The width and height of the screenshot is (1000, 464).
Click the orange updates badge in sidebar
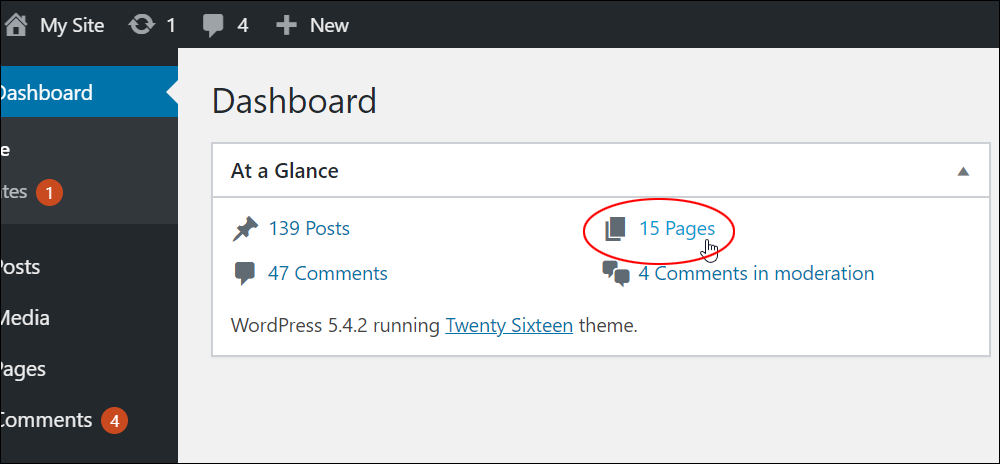(x=49, y=192)
